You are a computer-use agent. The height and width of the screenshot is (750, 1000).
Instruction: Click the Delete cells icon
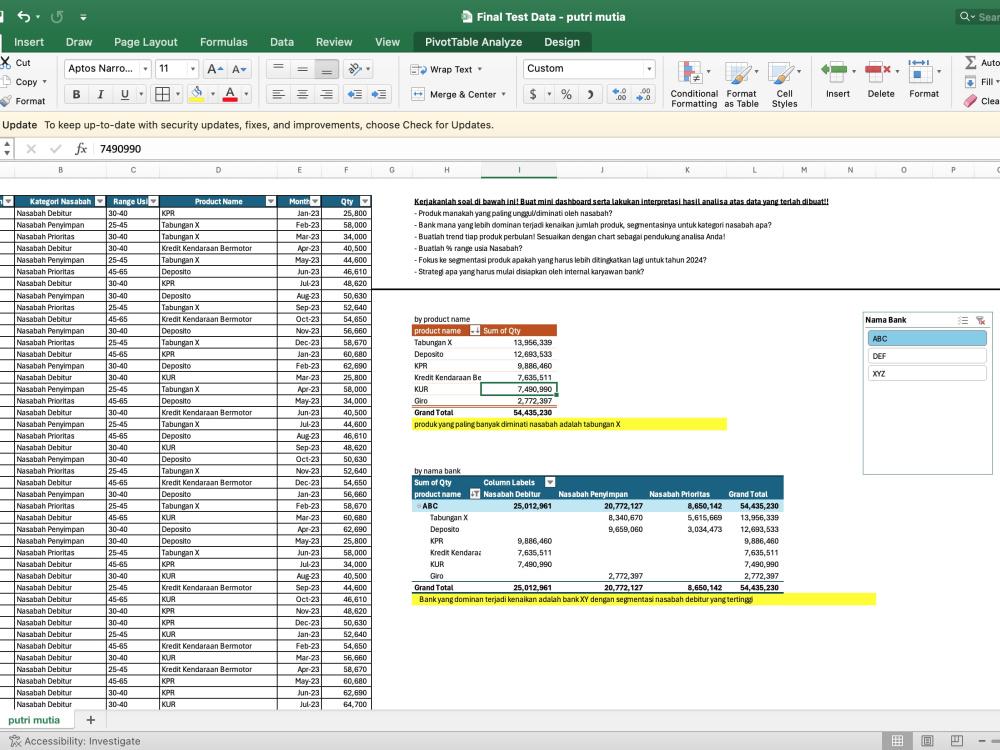[x=878, y=71]
